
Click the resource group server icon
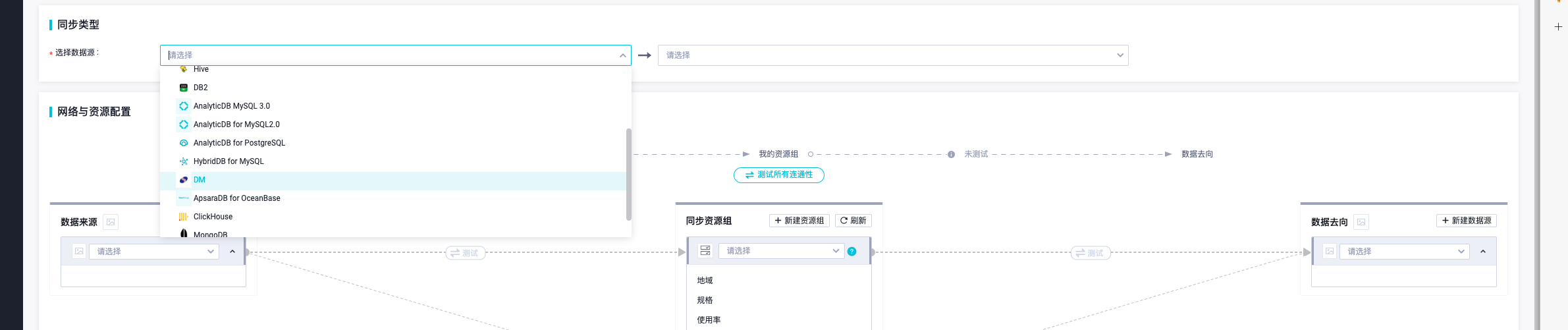[705, 251]
